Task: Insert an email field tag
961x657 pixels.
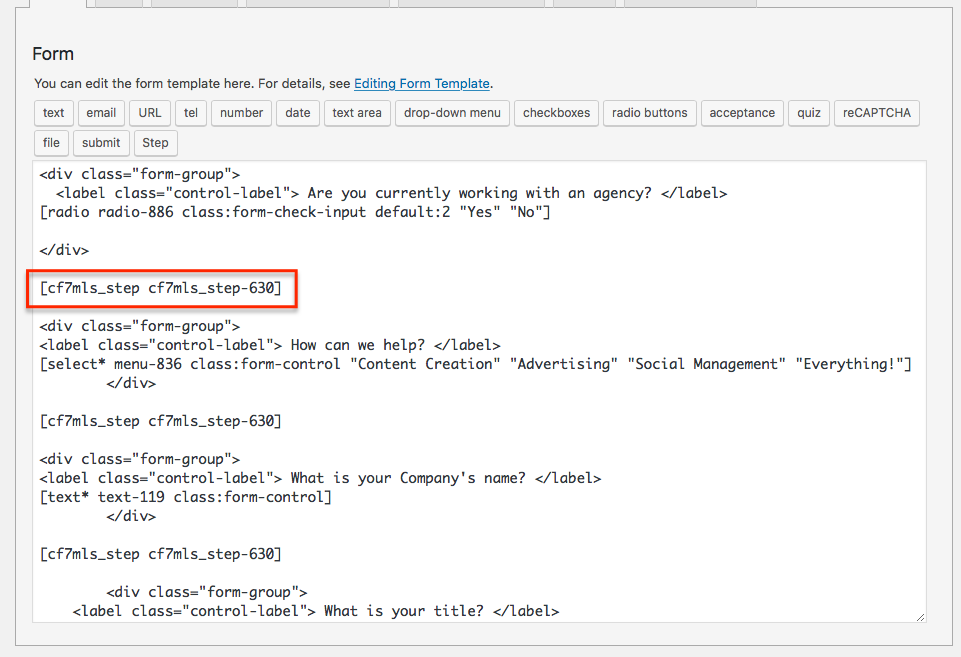Action: point(101,113)
